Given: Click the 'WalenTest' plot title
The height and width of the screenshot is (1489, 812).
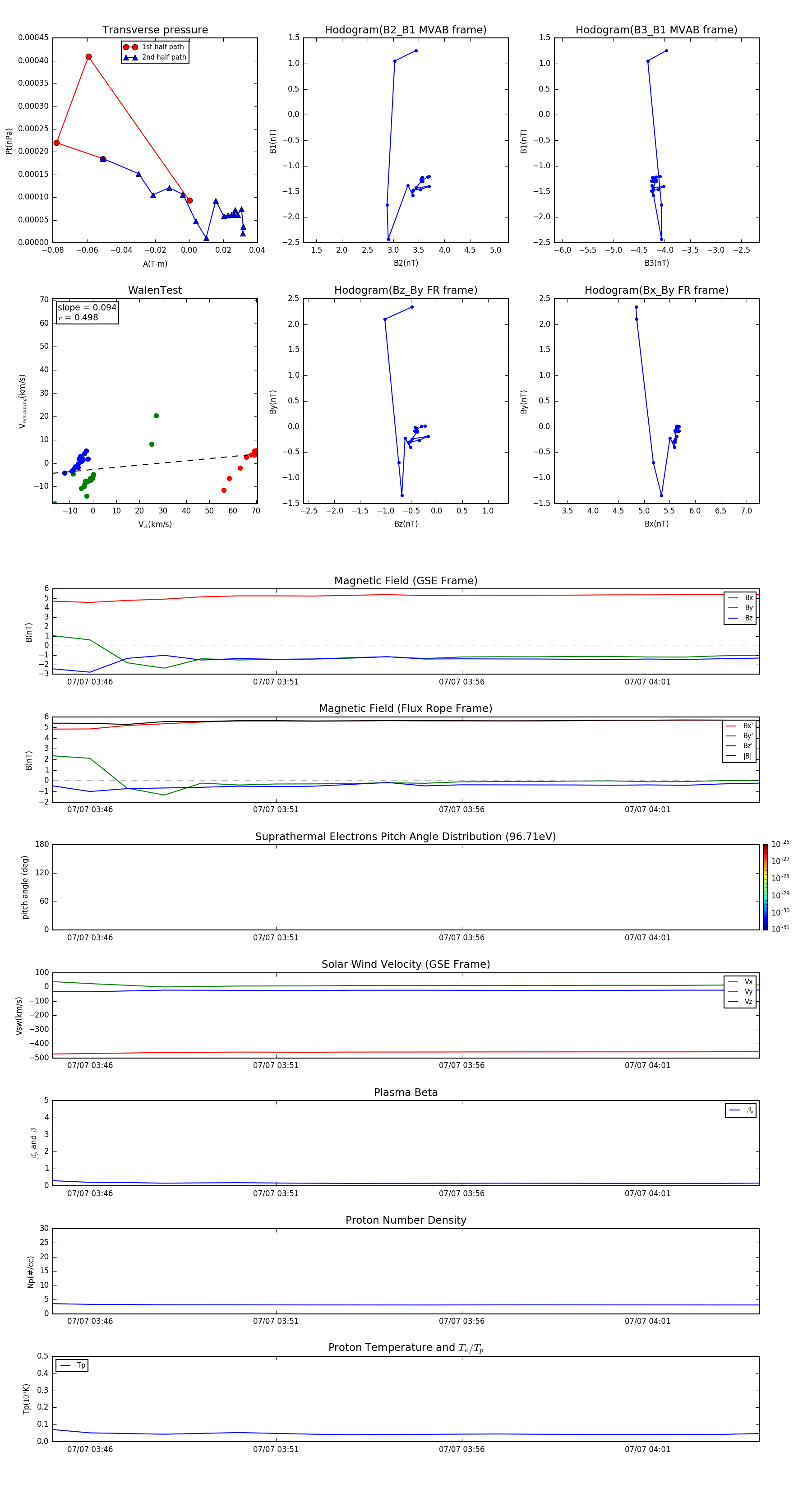Looking at the screenshot, I should click(155, 290).
